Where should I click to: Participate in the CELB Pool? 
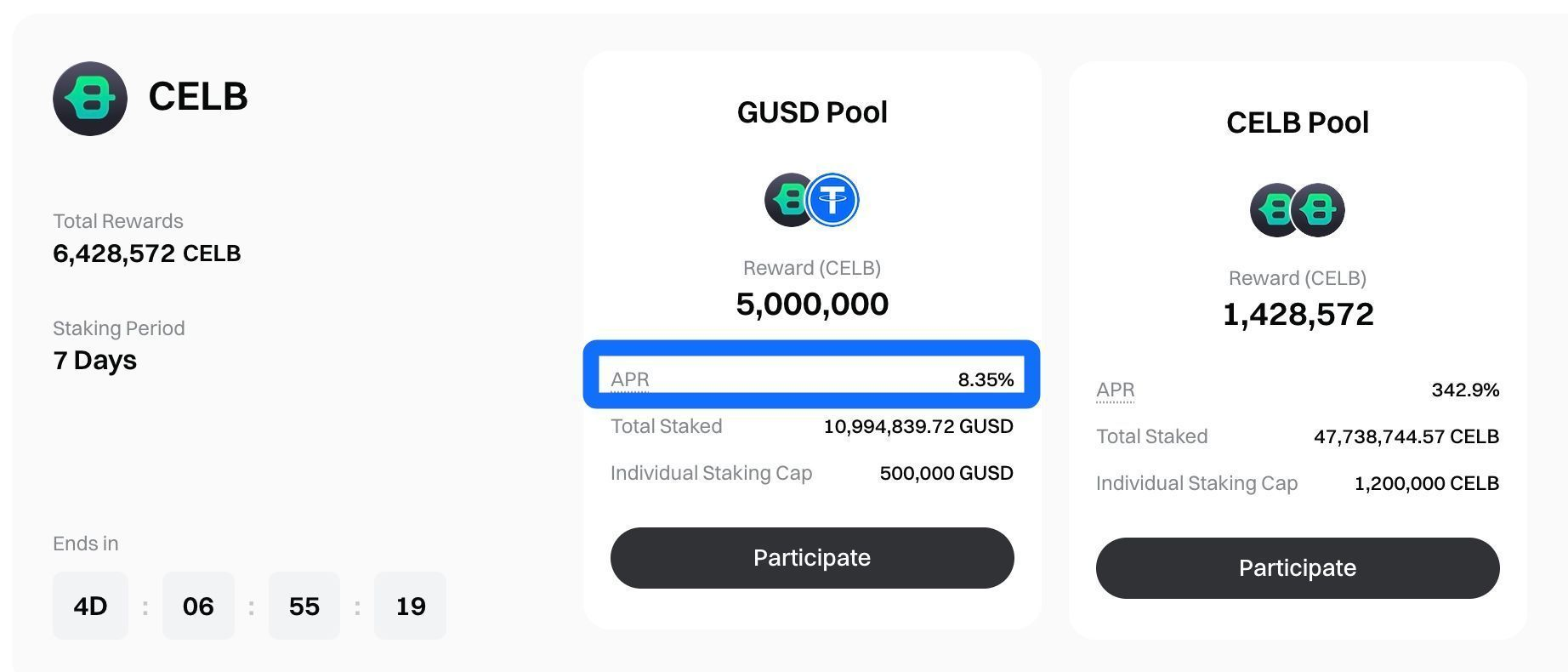(1297, 568)
